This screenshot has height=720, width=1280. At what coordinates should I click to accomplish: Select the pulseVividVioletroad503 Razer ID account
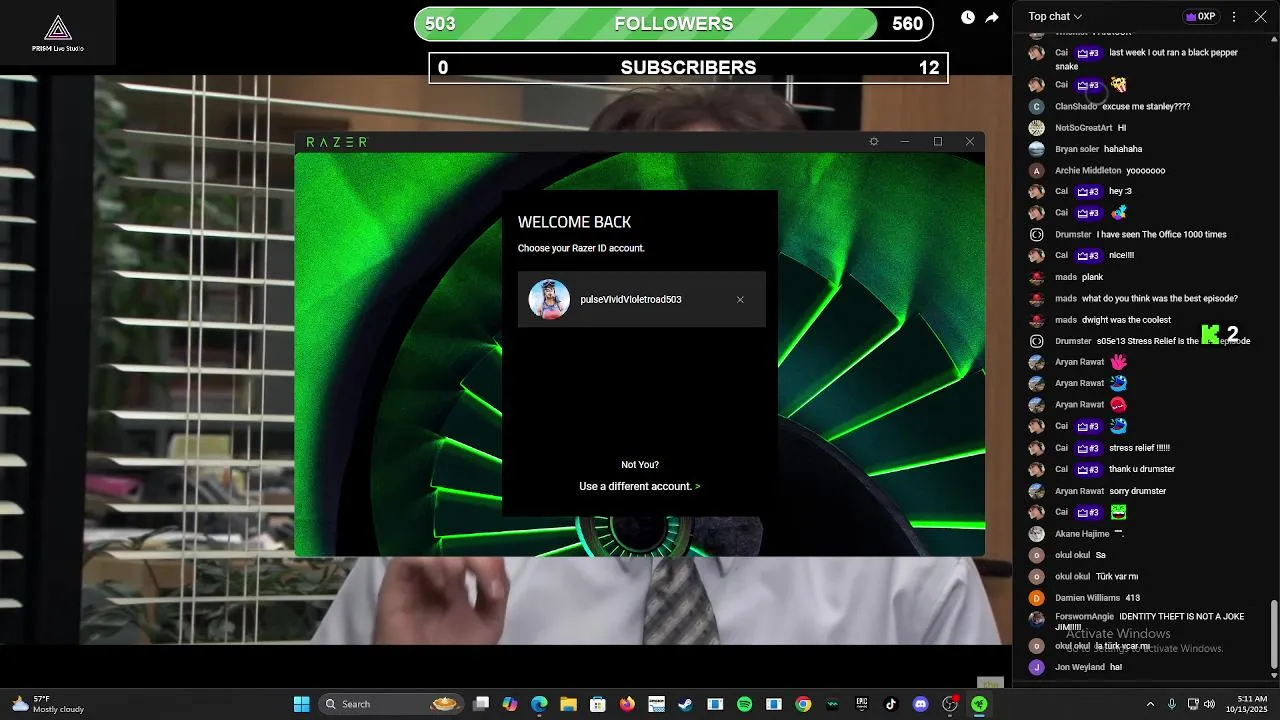click(642, 299)
